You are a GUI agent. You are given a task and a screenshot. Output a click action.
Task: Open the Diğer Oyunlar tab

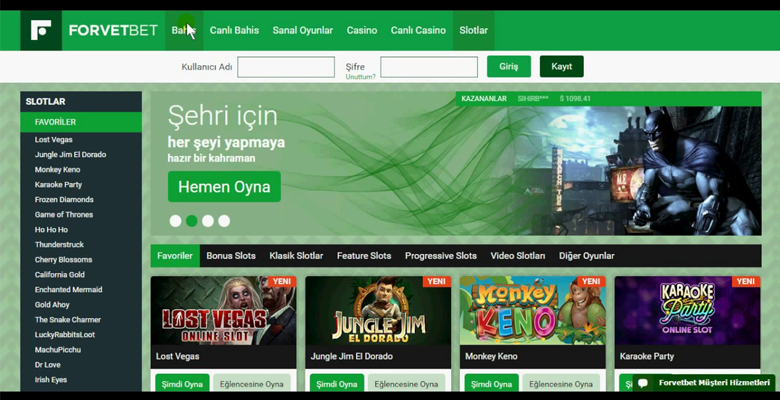(x=586, y=256)
